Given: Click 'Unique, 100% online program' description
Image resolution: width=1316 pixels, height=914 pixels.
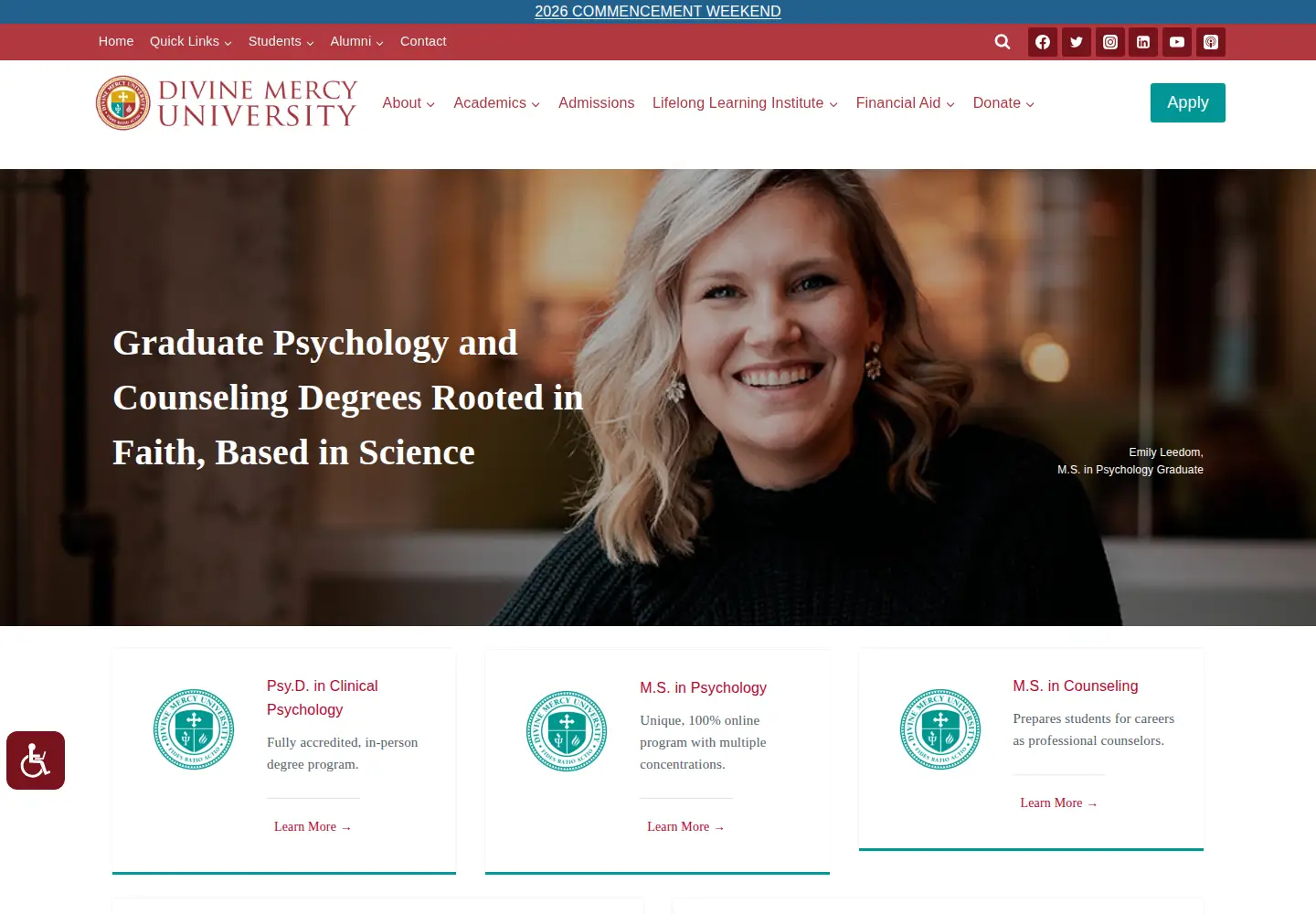Looking at the screenshot, I should 703,742.
